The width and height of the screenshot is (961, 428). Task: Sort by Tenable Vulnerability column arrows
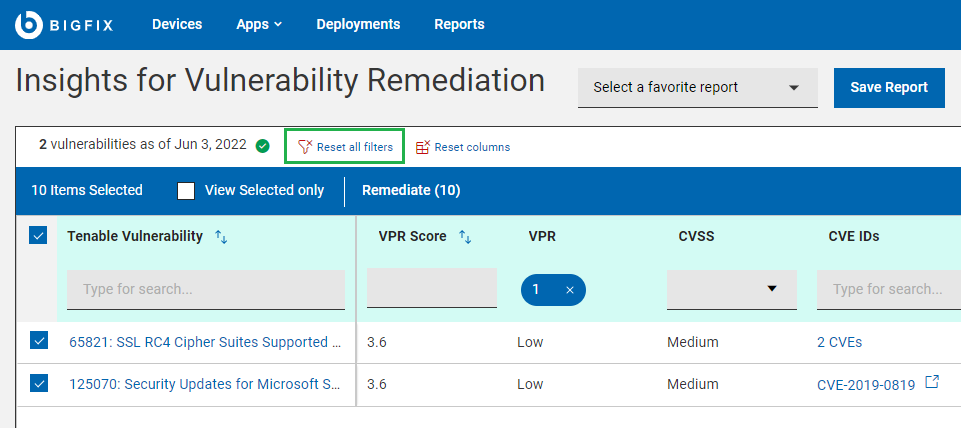click(222, 237)
